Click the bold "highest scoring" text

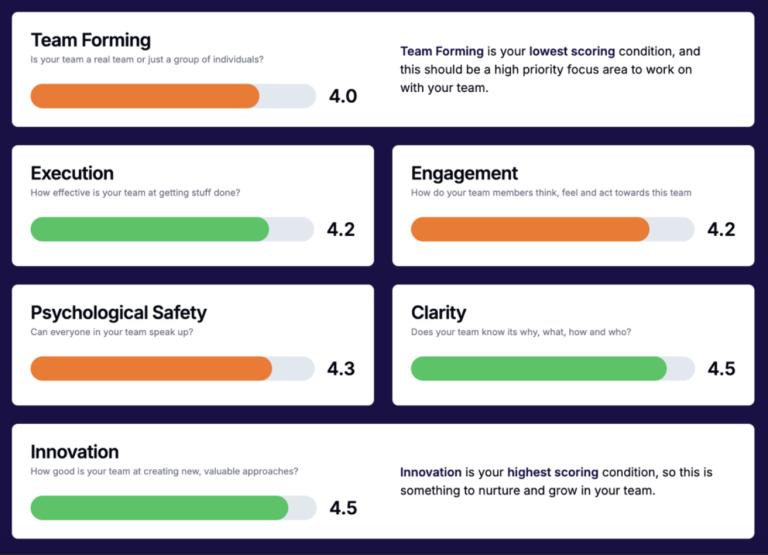(552, 472)
